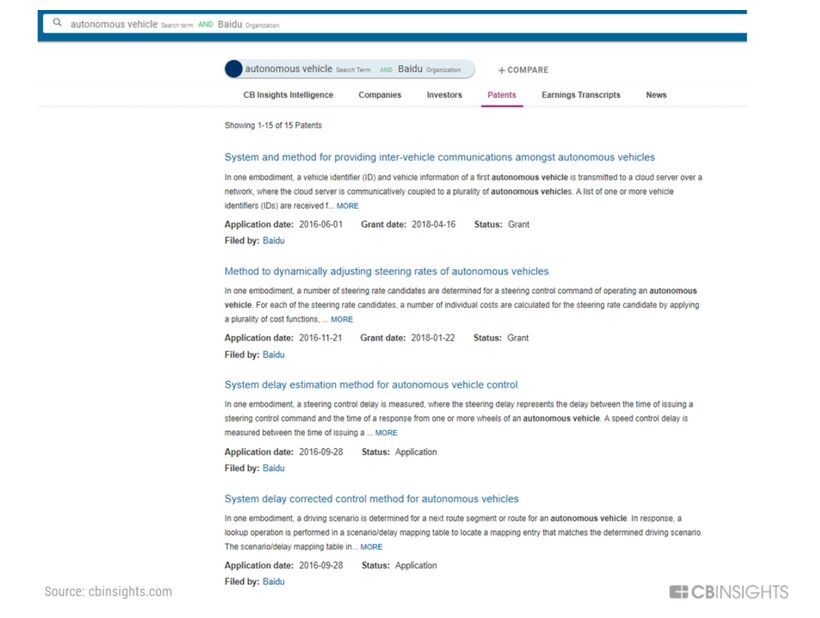
Task: Click application date 2016-06-01
Action: pyautogui.click(x=321, y=224)
